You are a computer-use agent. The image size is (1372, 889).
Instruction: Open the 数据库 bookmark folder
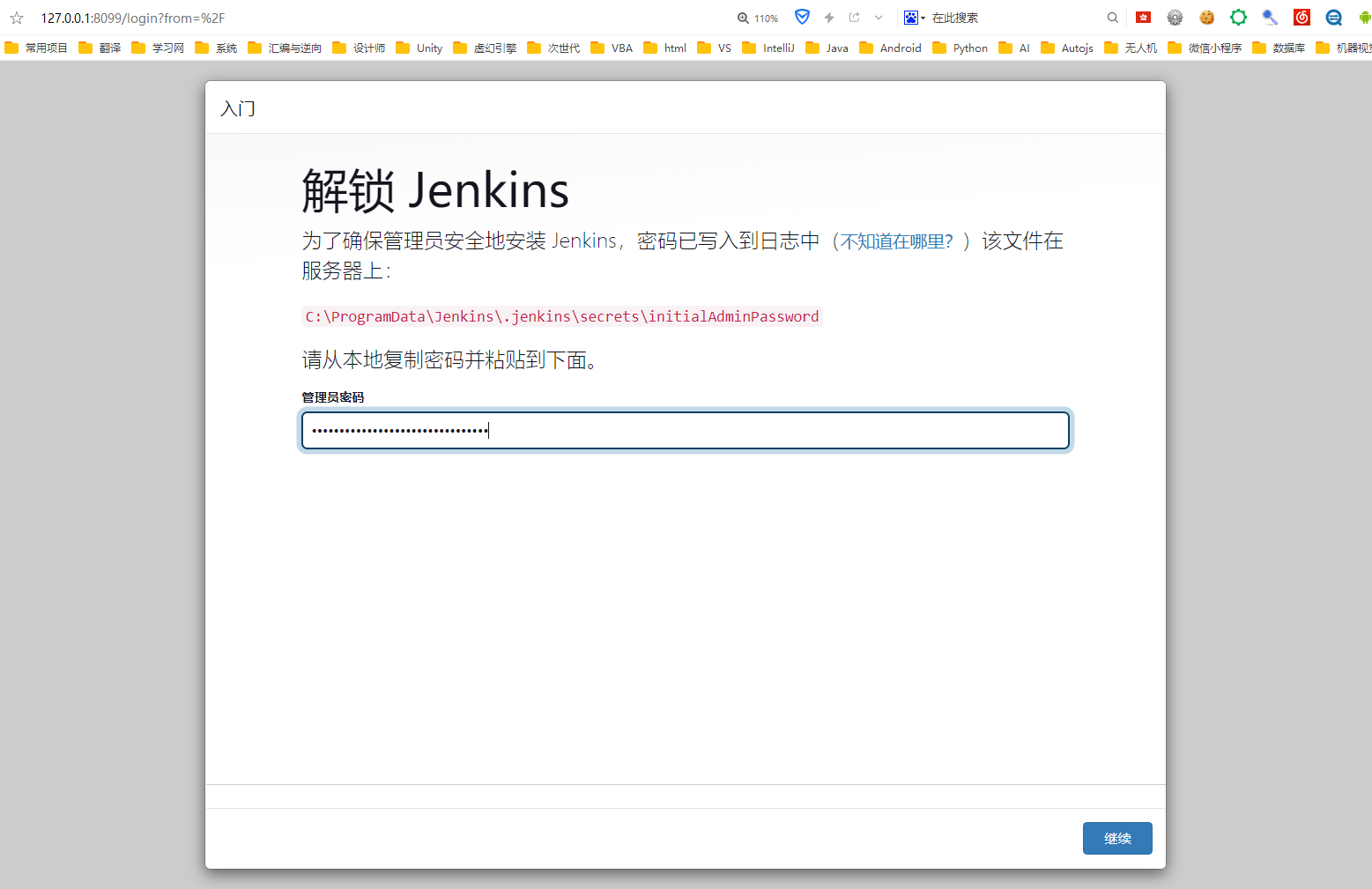click(x=1279, y=48)
